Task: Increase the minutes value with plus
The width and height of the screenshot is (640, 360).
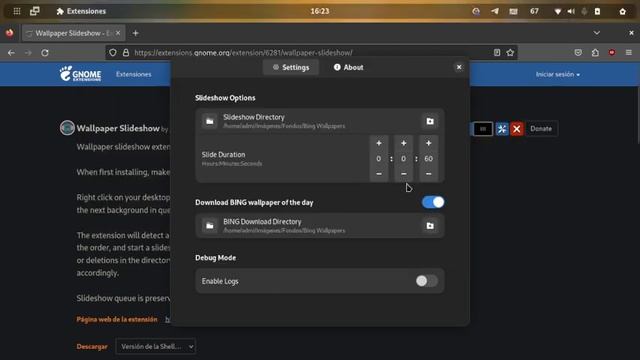Action: [x=403, y=143]
